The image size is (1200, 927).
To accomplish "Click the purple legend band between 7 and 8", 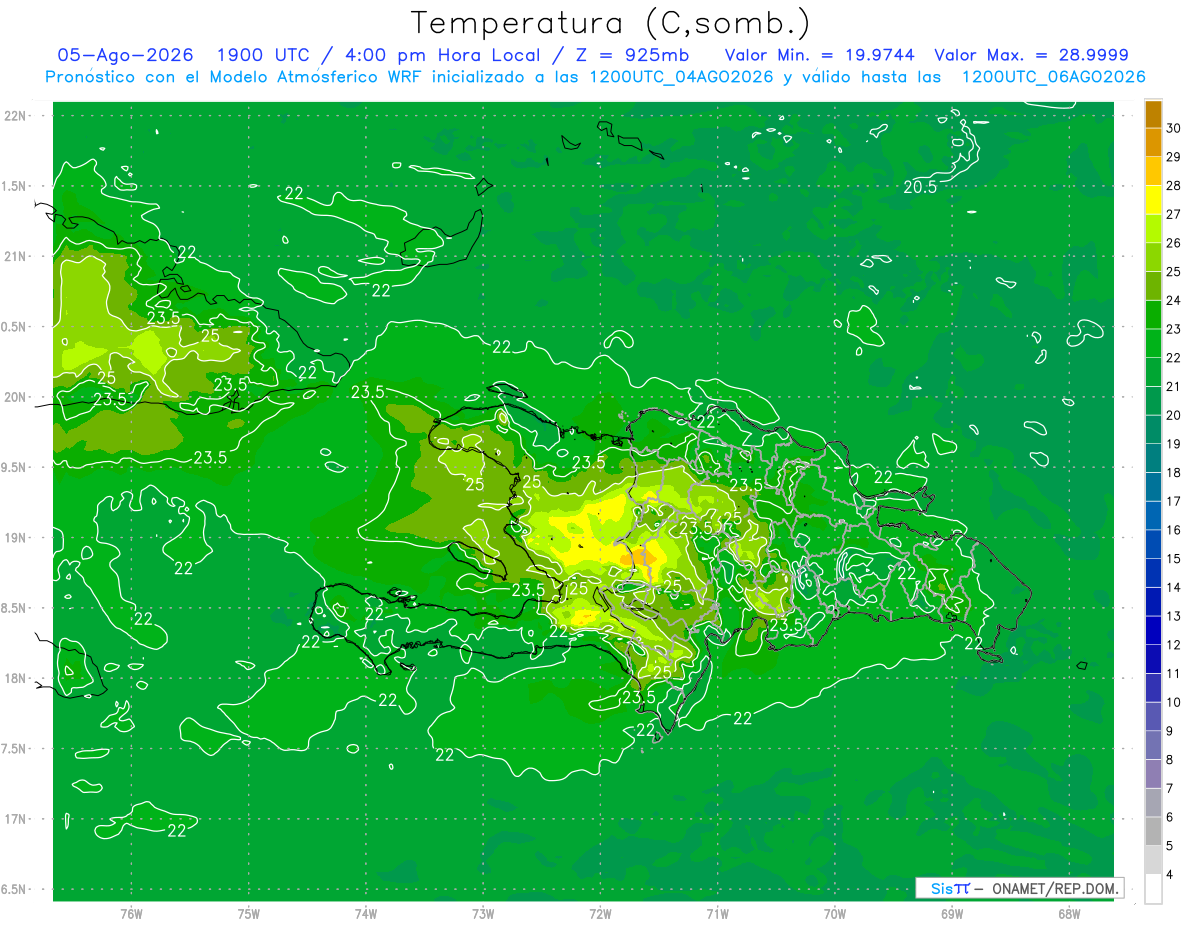I will [x=1153, y=774].
